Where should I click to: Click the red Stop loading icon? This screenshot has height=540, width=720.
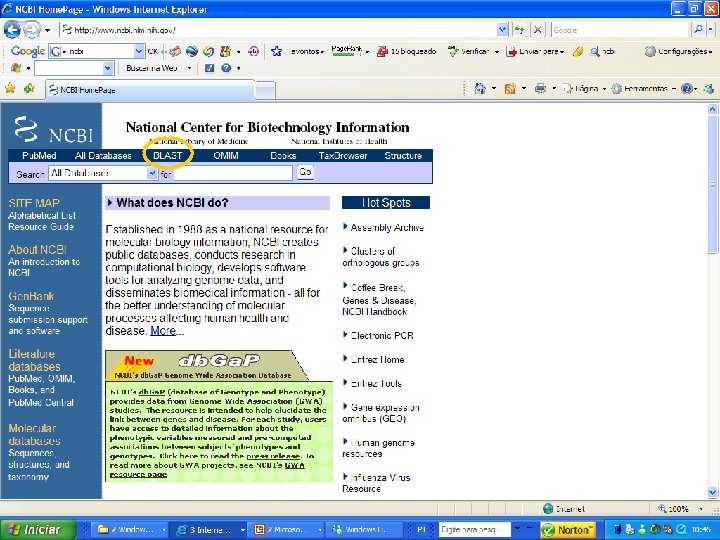coord(537,30)
